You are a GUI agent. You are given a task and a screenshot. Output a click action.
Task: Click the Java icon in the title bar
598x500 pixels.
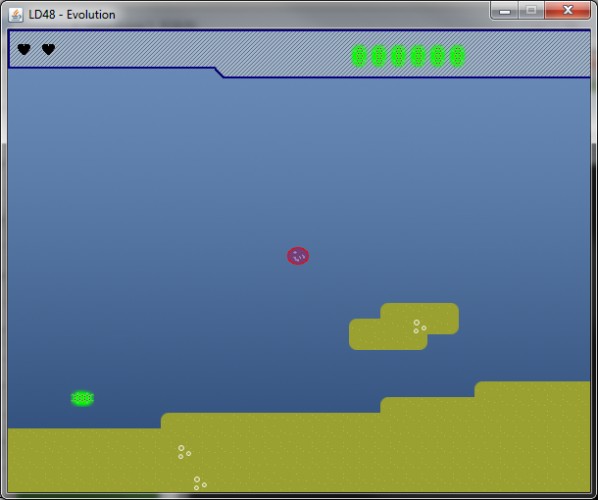click(x=16, y=15)
